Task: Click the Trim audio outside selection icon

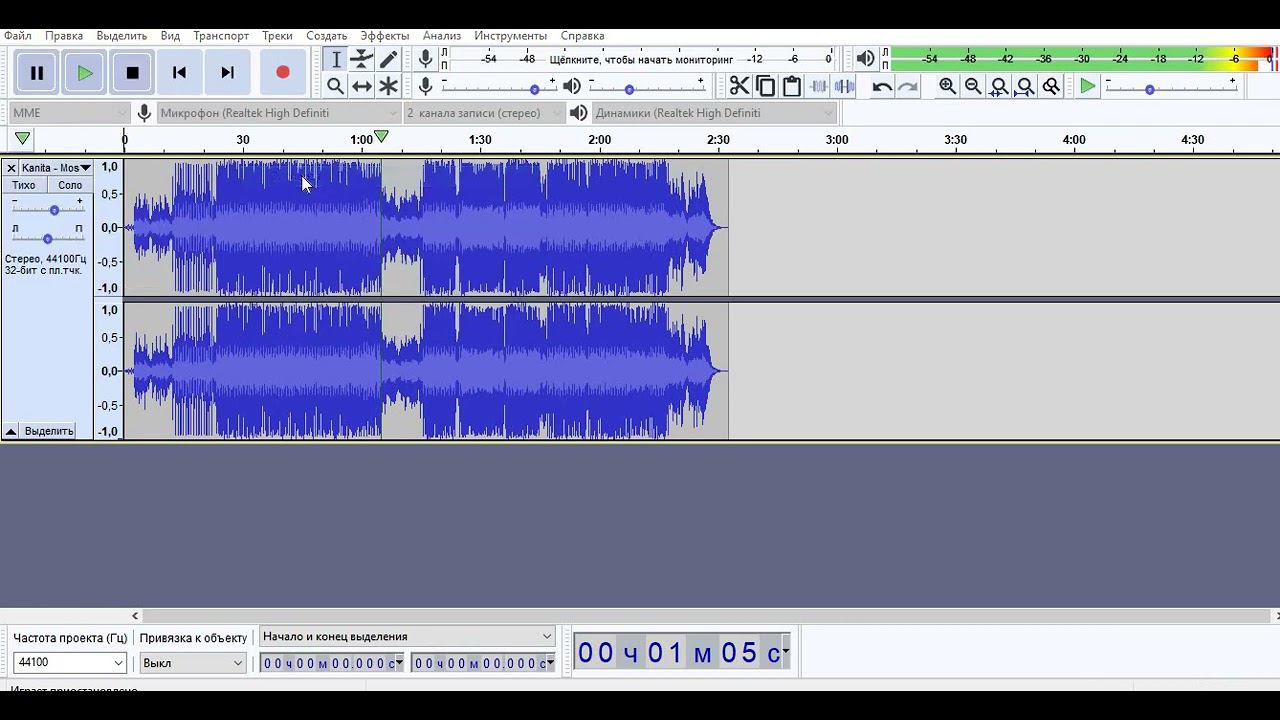Action: (819, 86)
